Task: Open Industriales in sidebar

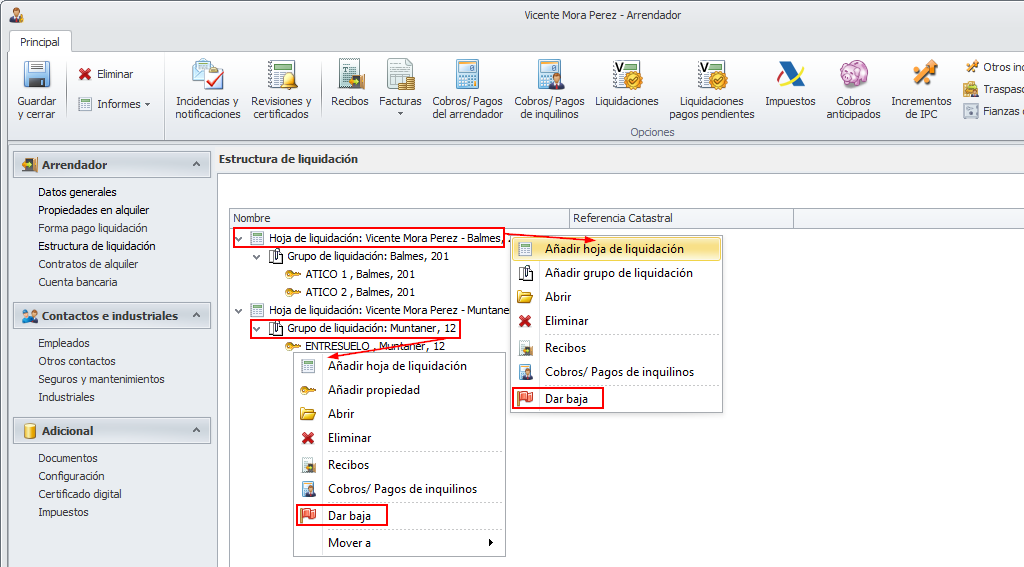Action: [66, 397]
